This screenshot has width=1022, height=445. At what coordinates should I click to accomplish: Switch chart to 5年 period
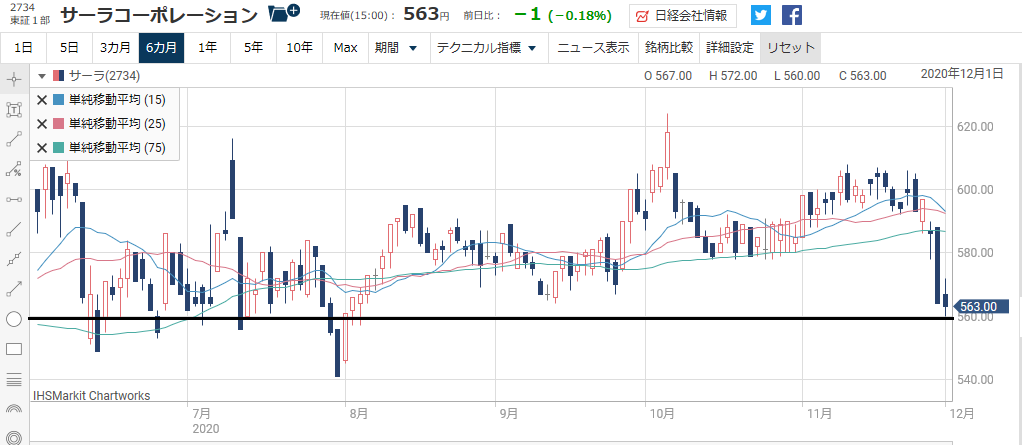[254, 48]
